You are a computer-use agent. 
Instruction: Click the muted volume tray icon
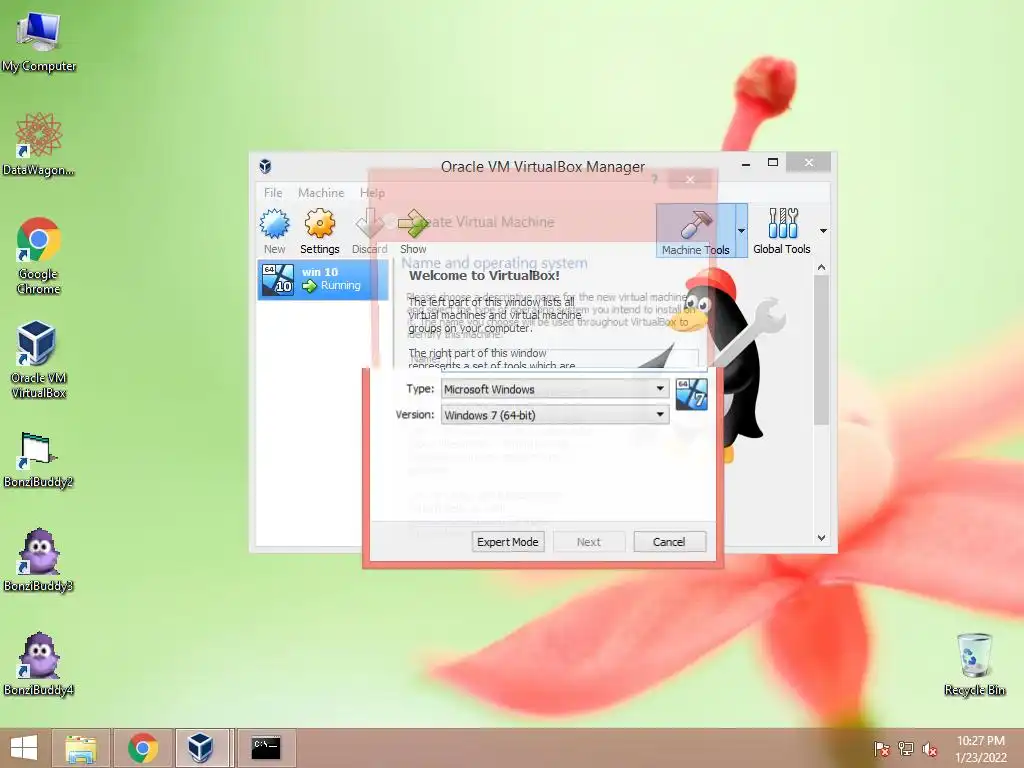coord(930,749)
